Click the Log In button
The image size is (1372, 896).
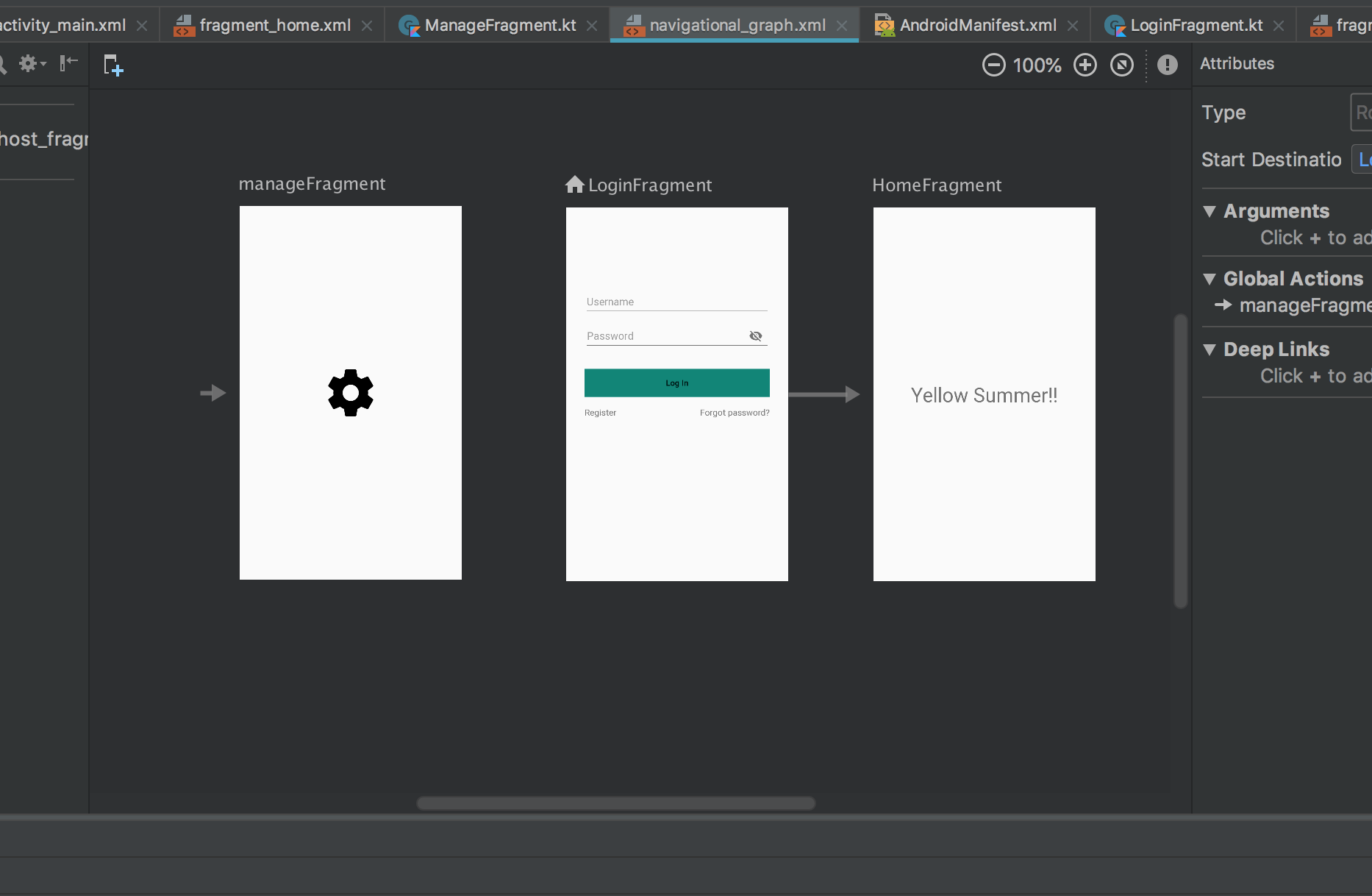676,383
